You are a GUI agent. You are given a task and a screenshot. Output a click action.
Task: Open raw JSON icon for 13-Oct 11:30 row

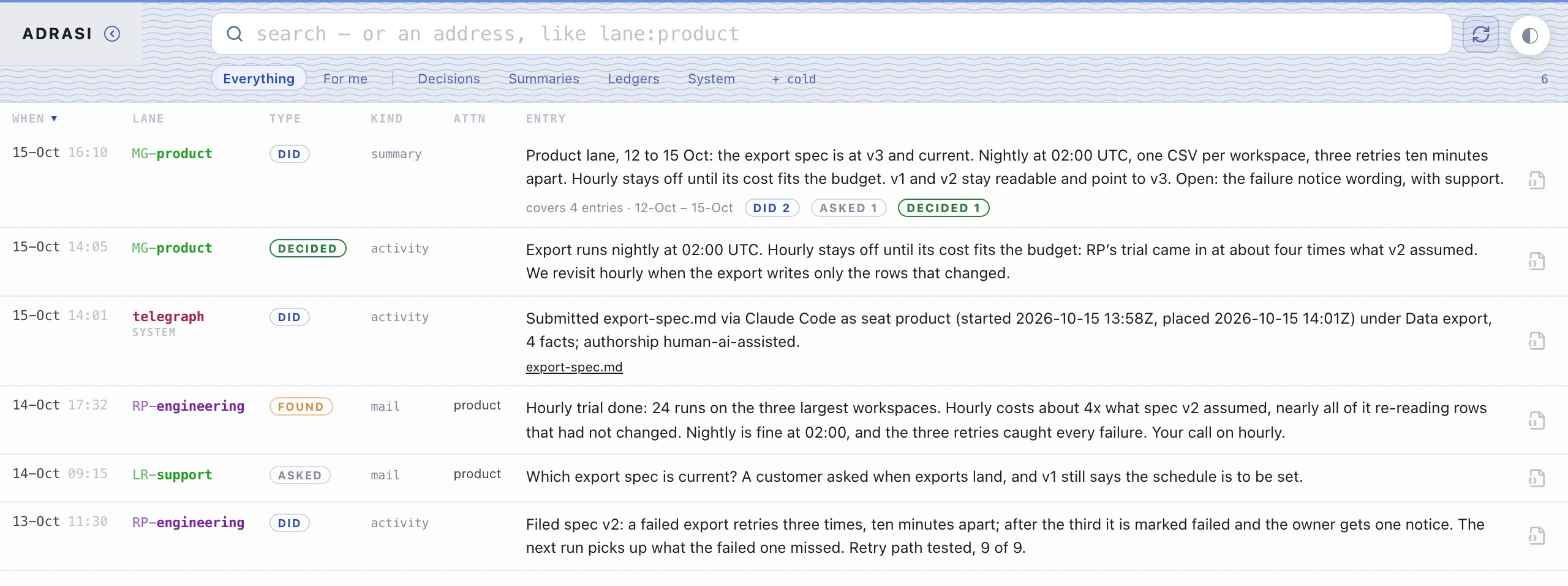pos(1537,536)
